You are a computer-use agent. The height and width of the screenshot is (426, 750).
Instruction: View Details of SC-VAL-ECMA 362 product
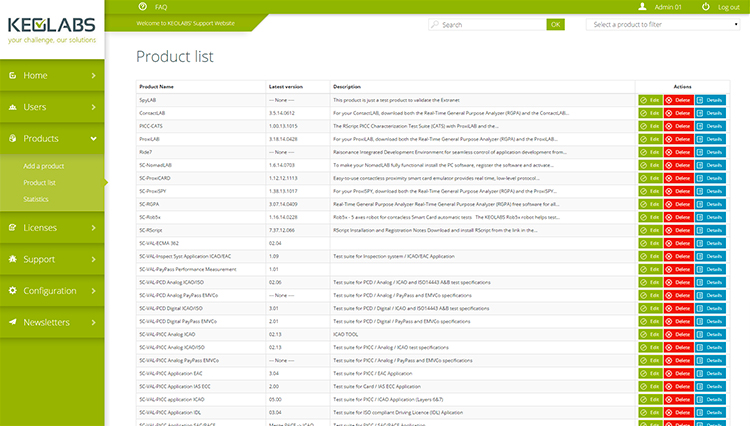710,243
